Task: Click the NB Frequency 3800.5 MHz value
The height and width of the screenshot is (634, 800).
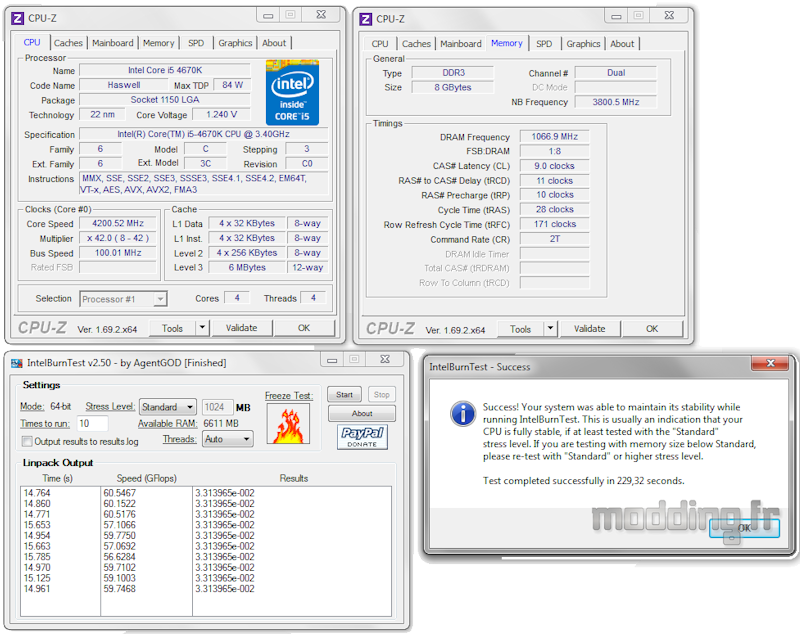Action: click(616, 102)
